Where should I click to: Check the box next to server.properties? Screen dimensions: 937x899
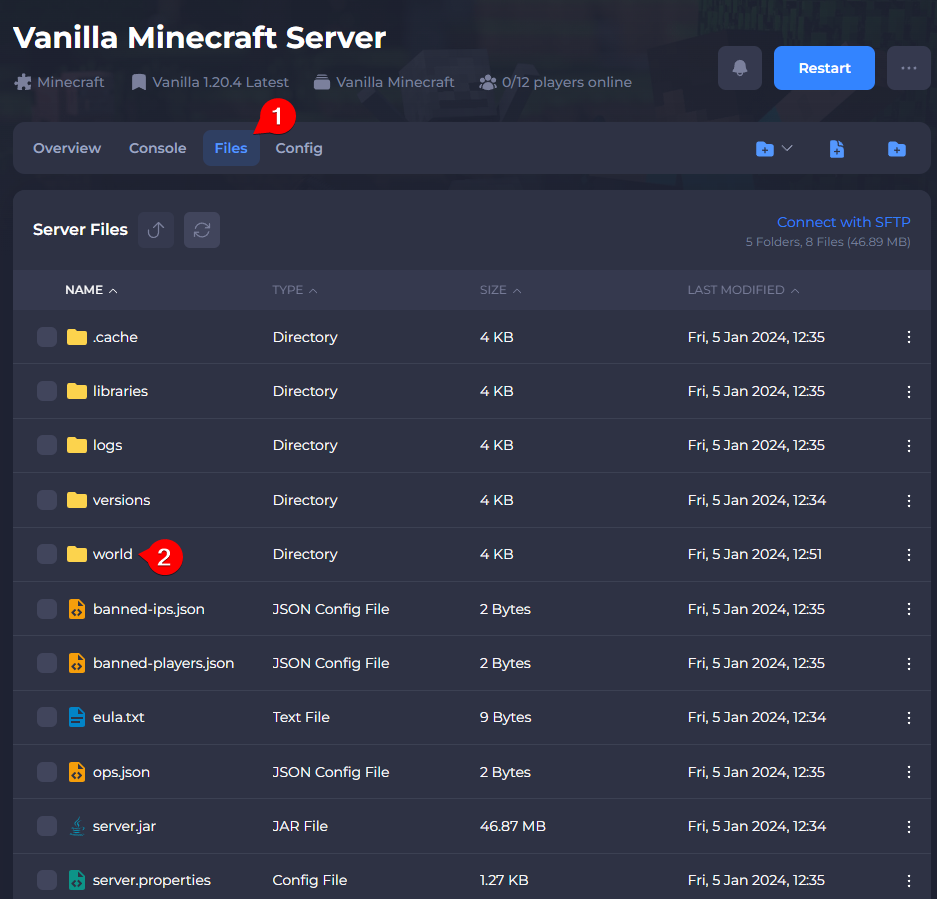47,880
